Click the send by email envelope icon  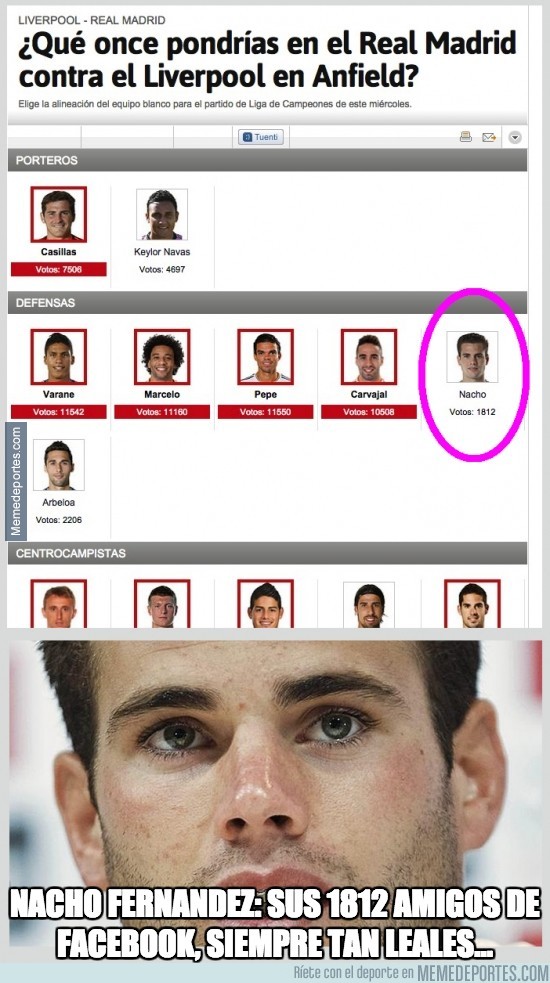(x=489, y=137)
